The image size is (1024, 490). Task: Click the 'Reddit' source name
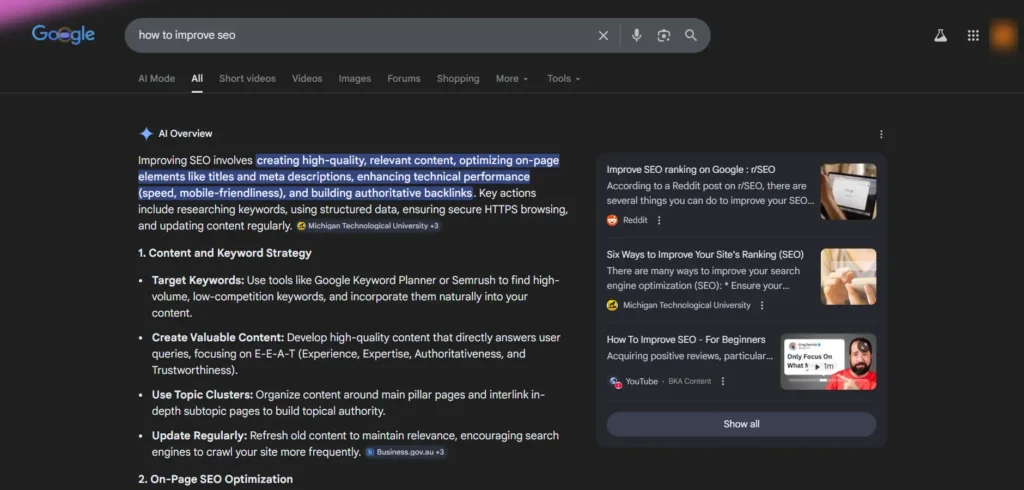(x=635, y=220)
